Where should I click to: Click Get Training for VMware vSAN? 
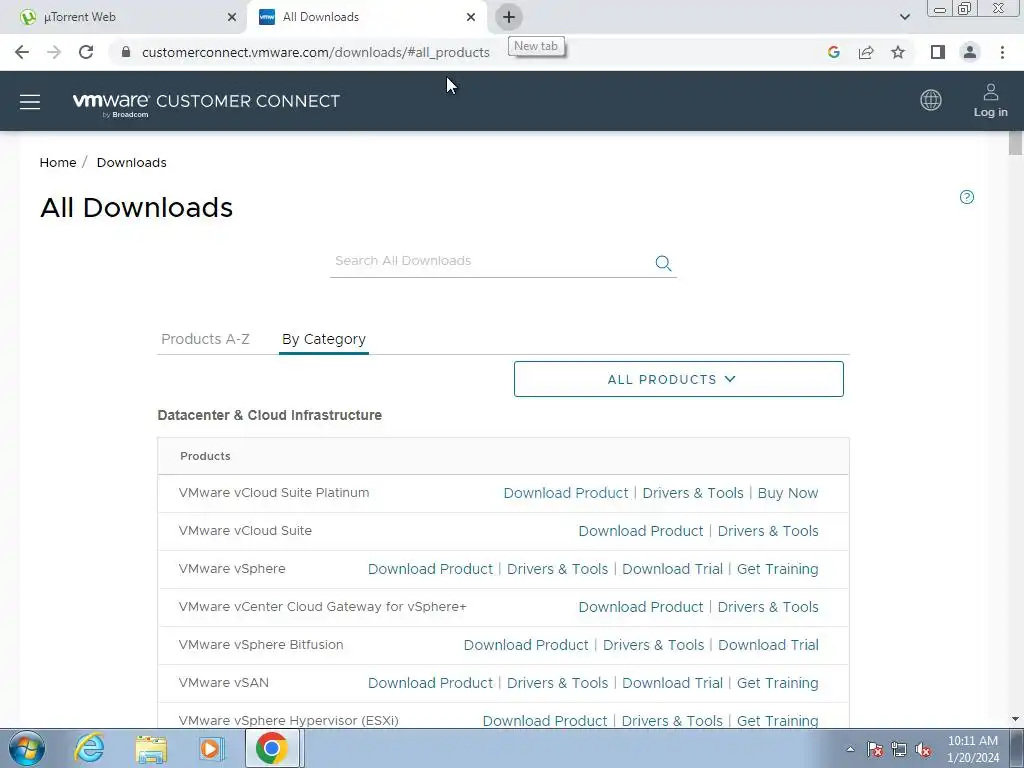(777, 682)
